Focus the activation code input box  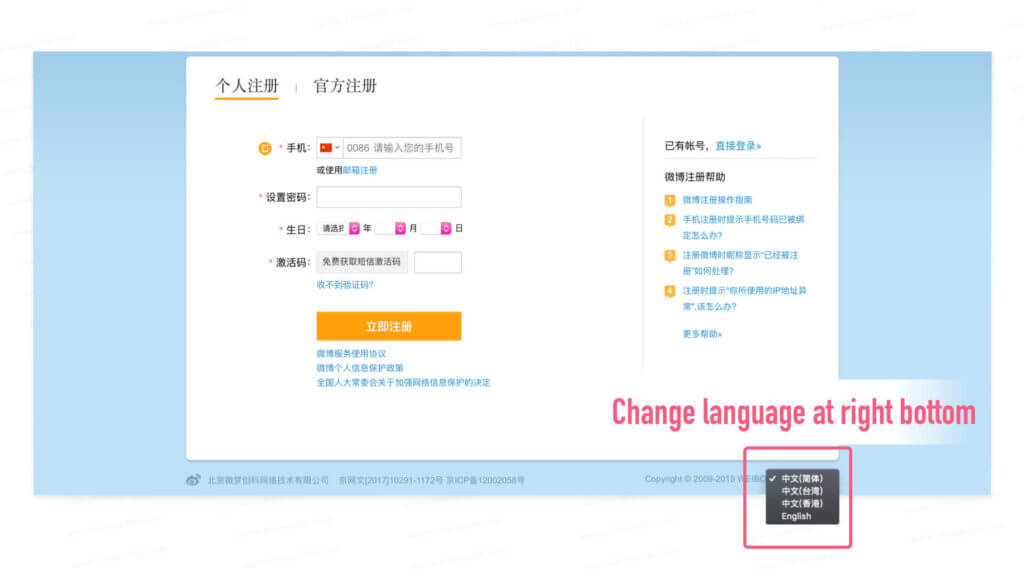[438, 262]
